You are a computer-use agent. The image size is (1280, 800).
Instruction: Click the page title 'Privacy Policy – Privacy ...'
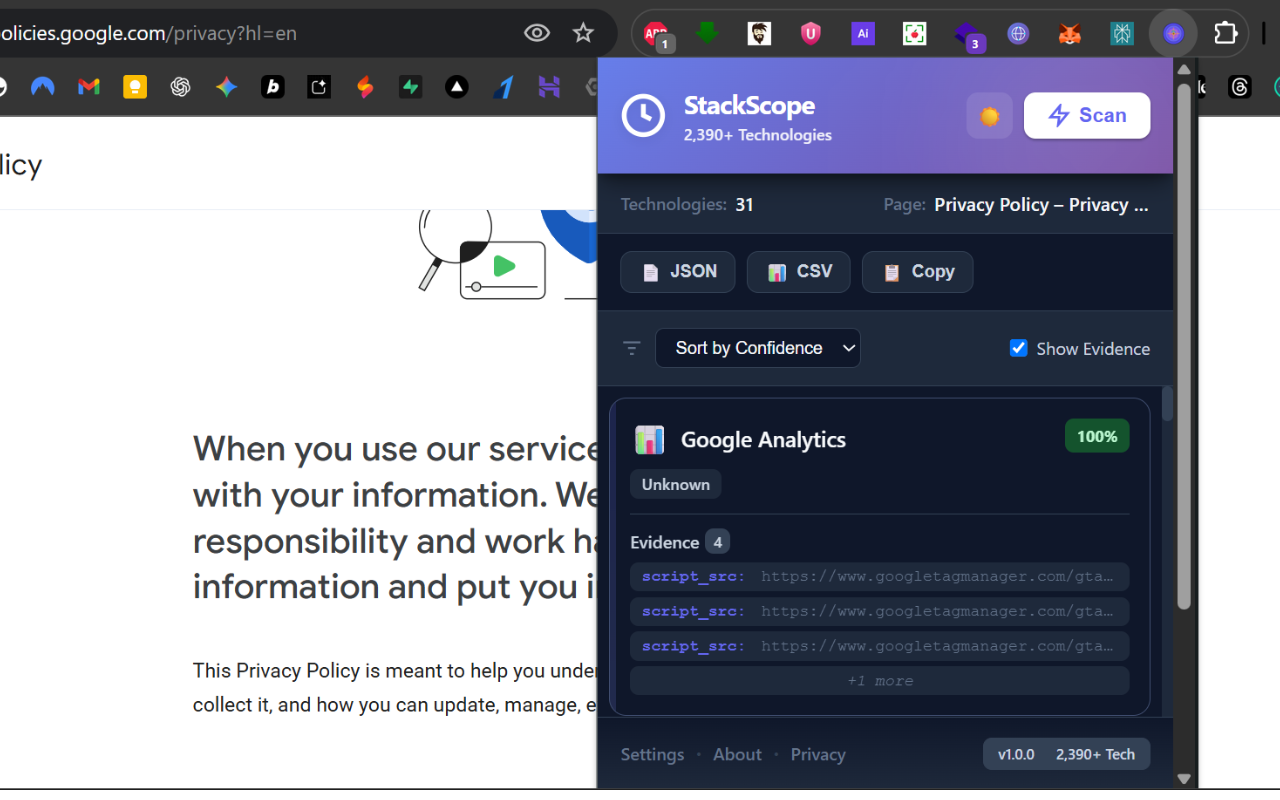click(x=1041, y=205)
